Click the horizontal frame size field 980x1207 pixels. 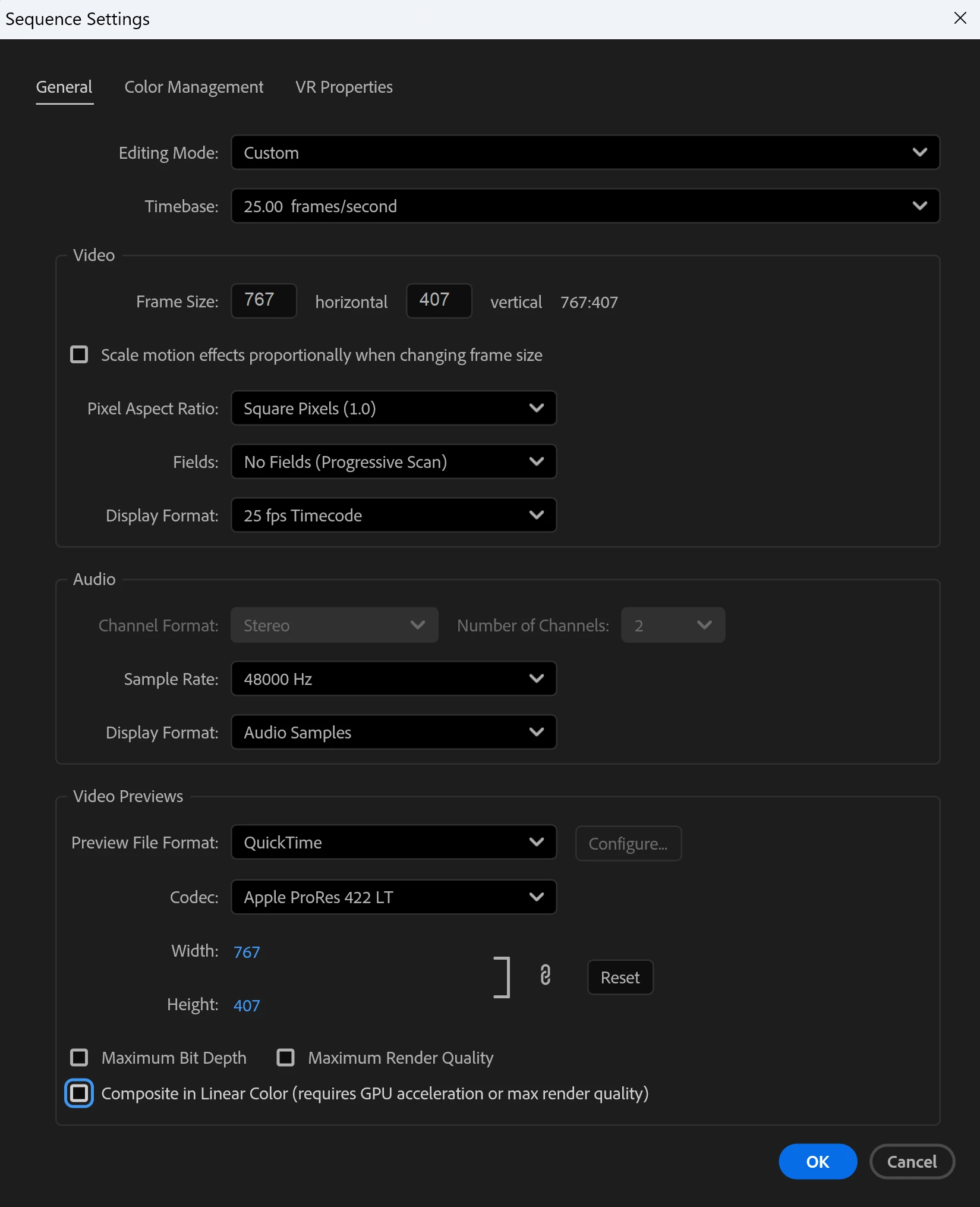[x=264, y=300]
